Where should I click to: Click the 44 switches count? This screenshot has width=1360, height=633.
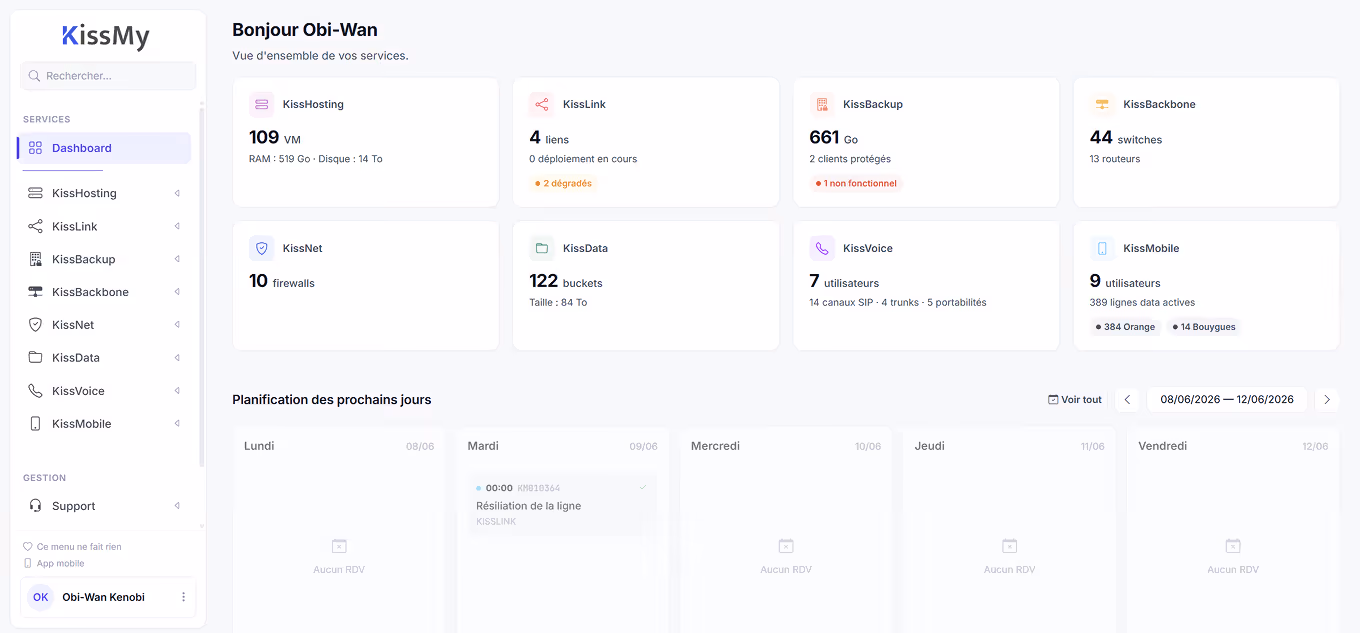click(x=1126, y=138)
